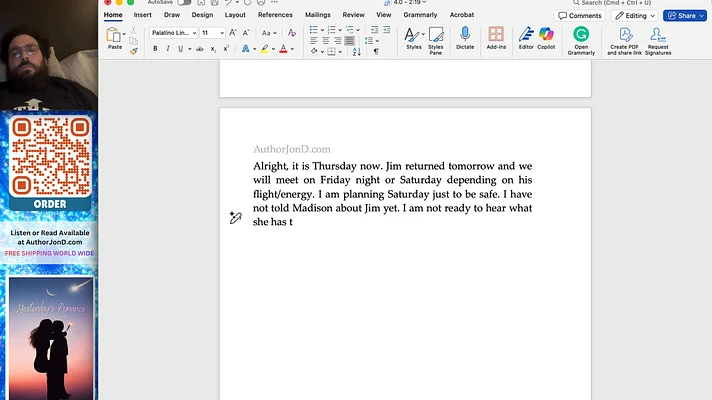The image size is (712, 400).
Task: Sort text A to Z
Action: click(x=356, y=52)
